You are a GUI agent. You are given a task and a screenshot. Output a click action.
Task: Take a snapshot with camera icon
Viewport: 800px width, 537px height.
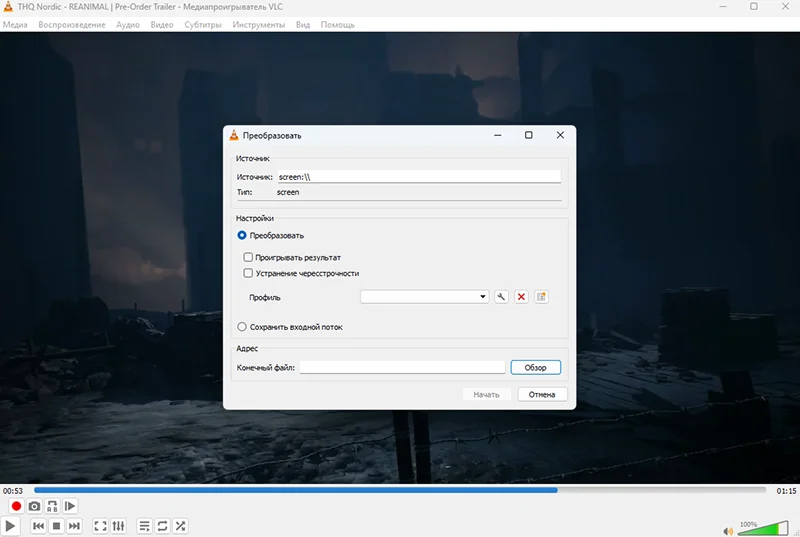tap(34, 507)
